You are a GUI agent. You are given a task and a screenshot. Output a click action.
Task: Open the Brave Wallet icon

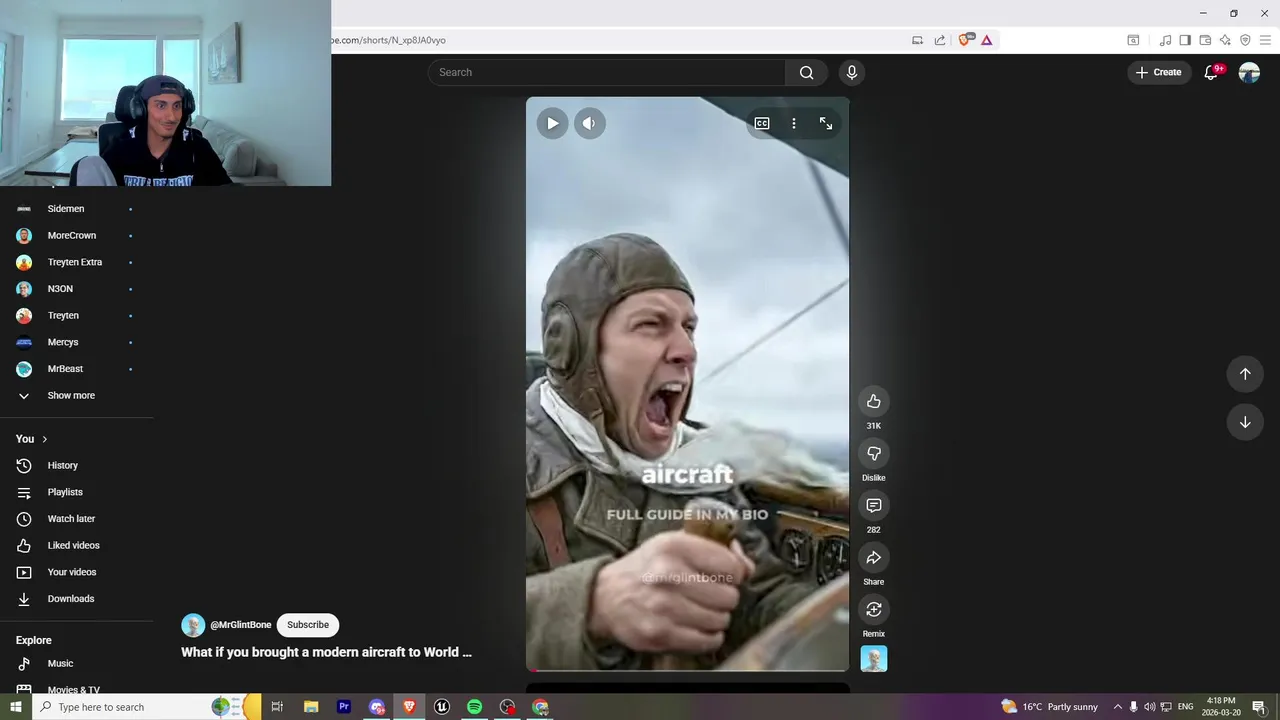(1205, 40)
